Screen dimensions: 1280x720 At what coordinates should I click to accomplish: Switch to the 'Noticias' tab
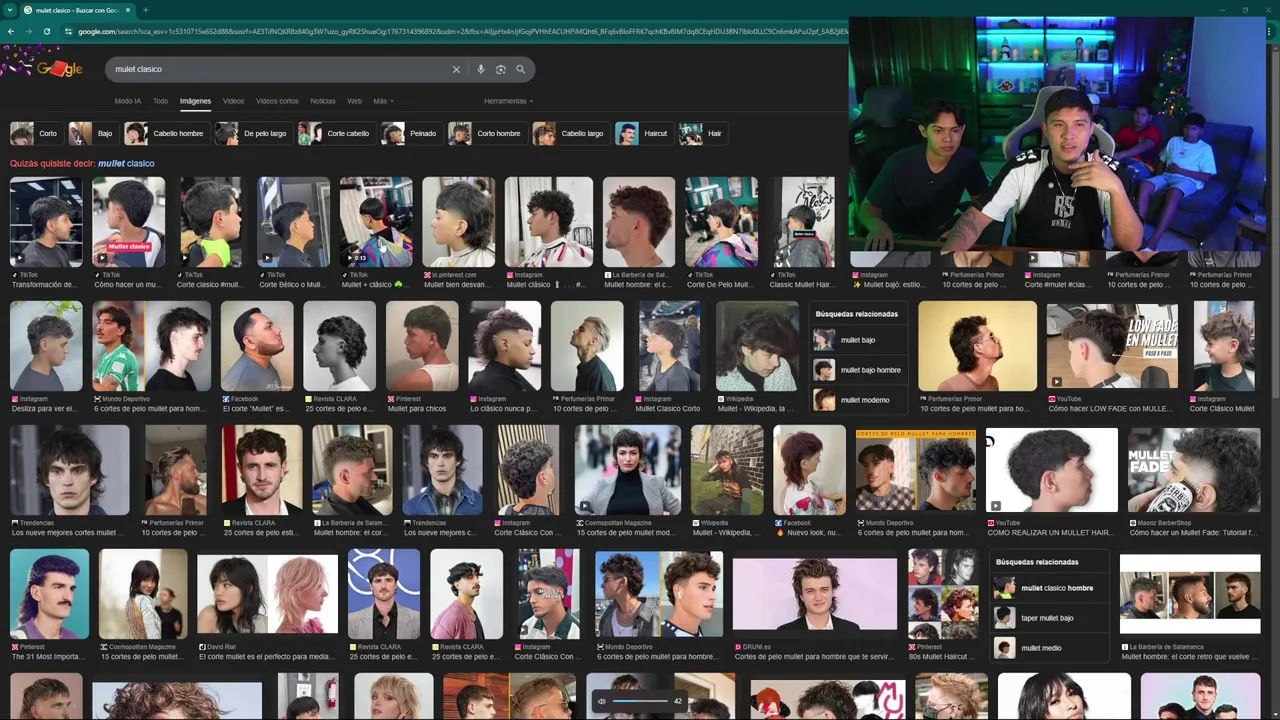pos(323,101)
